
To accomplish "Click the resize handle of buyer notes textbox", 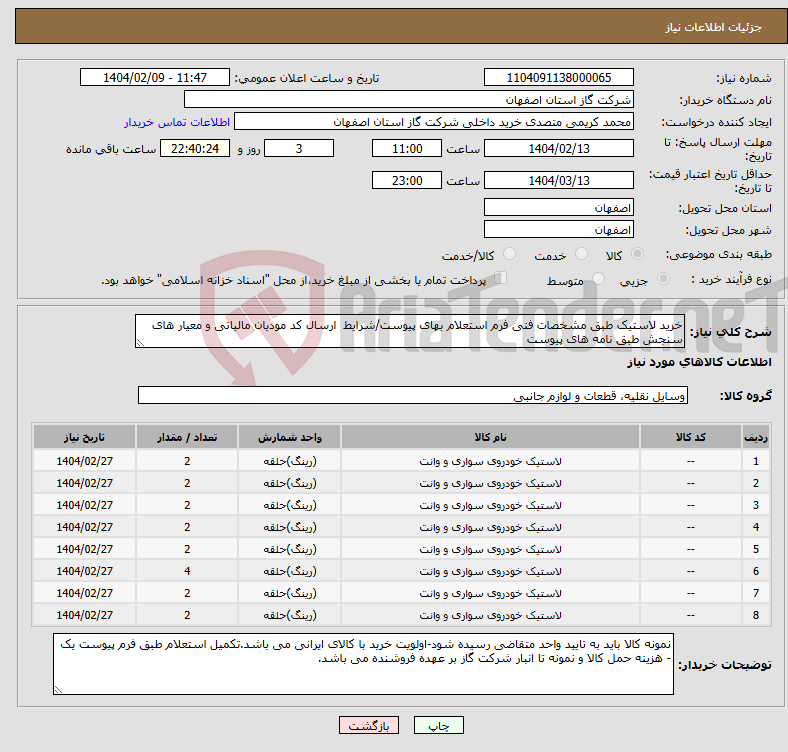I will tap(58, 690).
